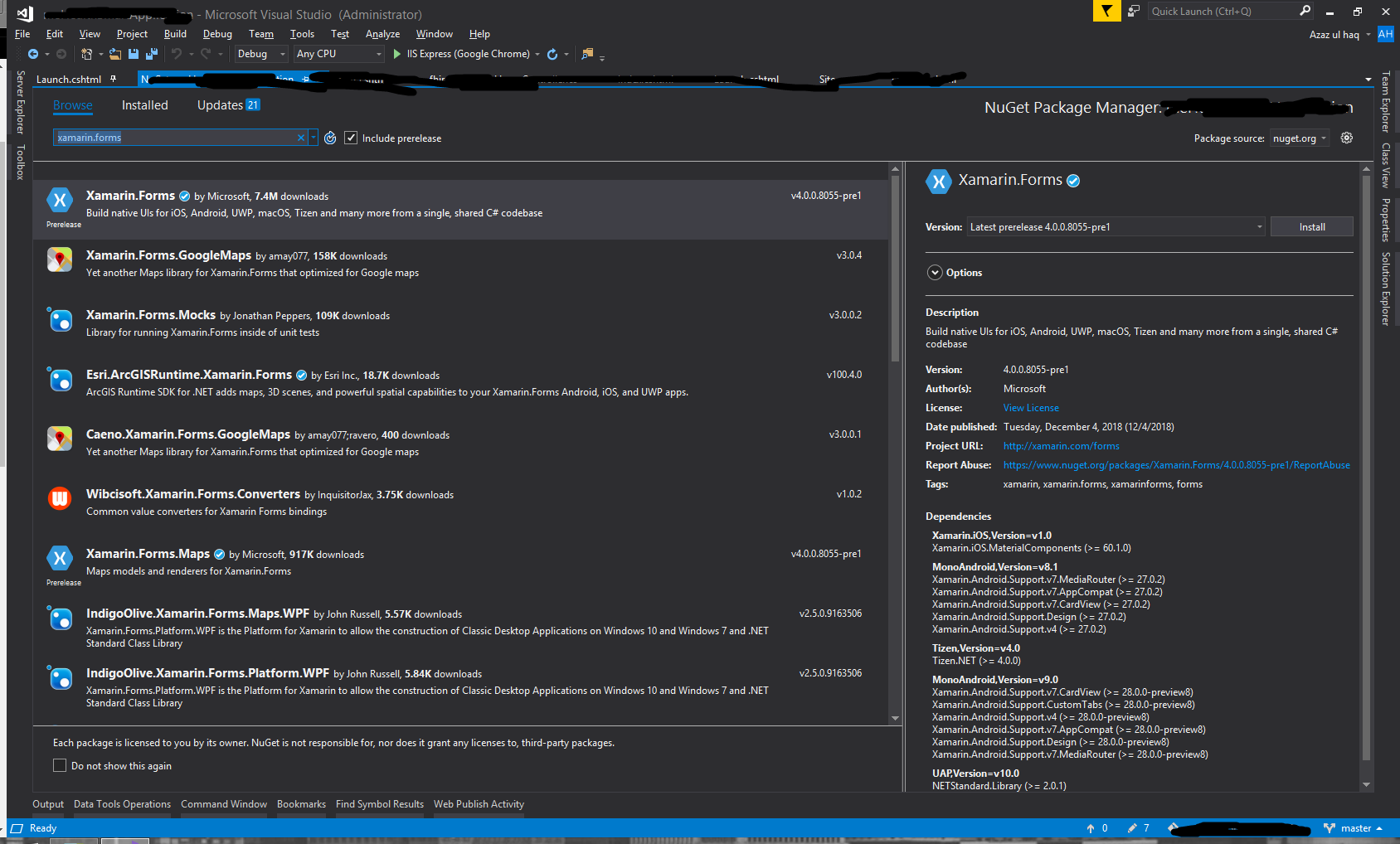Click the New Project icon in the toolbar

[87, 54]
